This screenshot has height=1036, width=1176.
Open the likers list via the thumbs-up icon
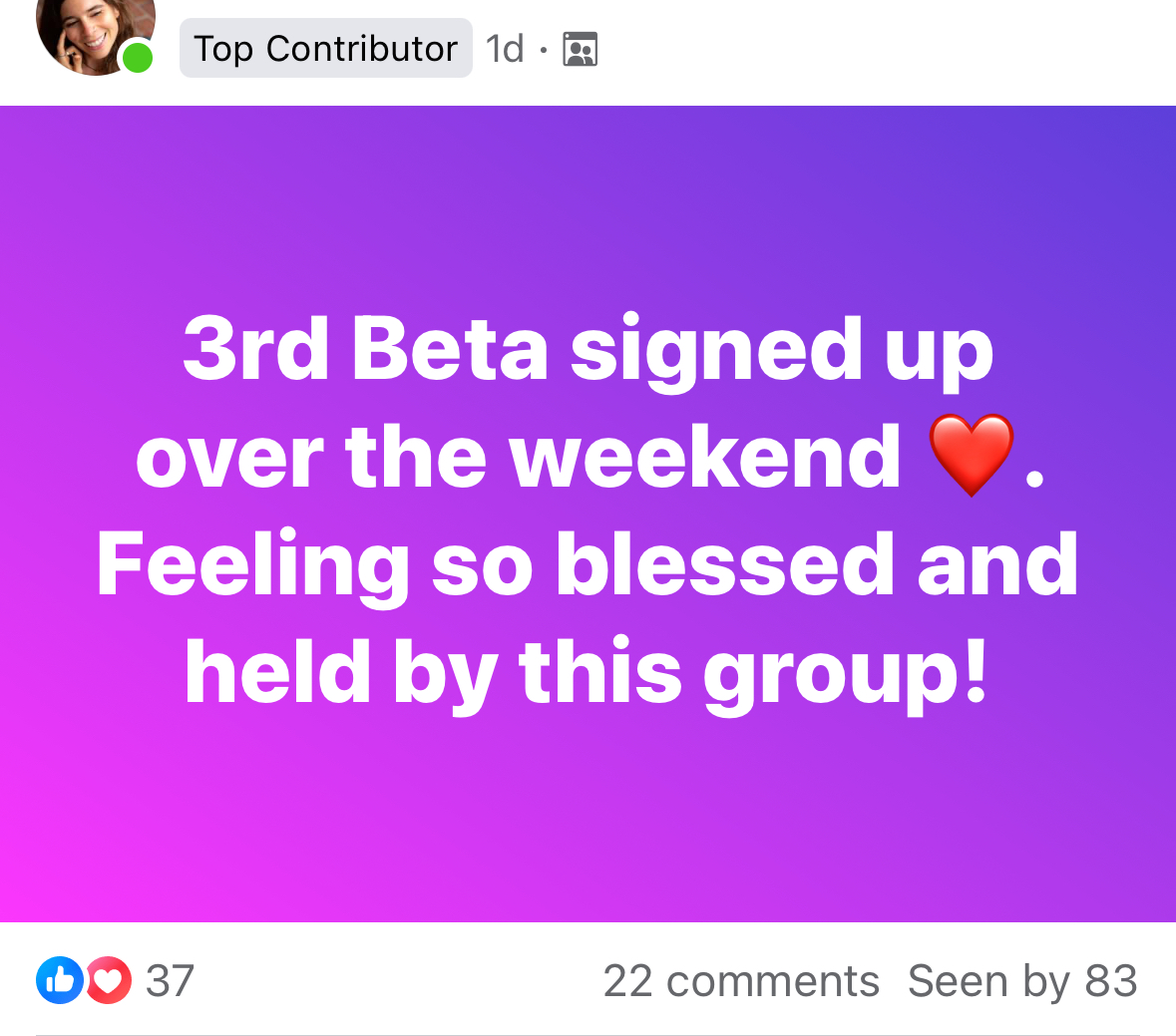click(58, 980)
